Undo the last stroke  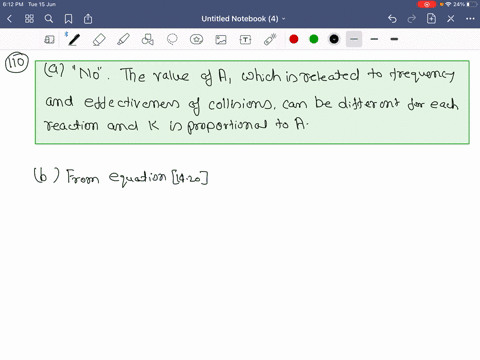click(x=392, y=19)
